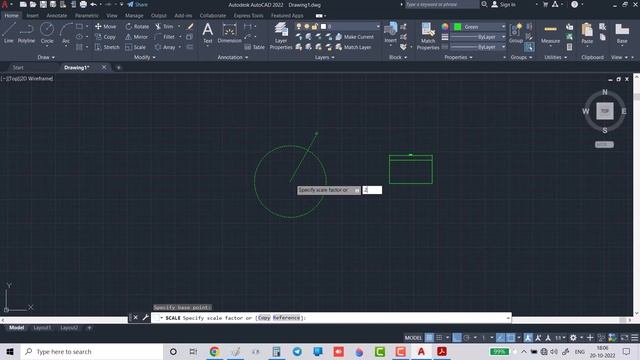This screenshot has width=640, height=360.
Task: Select the Line drawing tool
Action: 9,33
